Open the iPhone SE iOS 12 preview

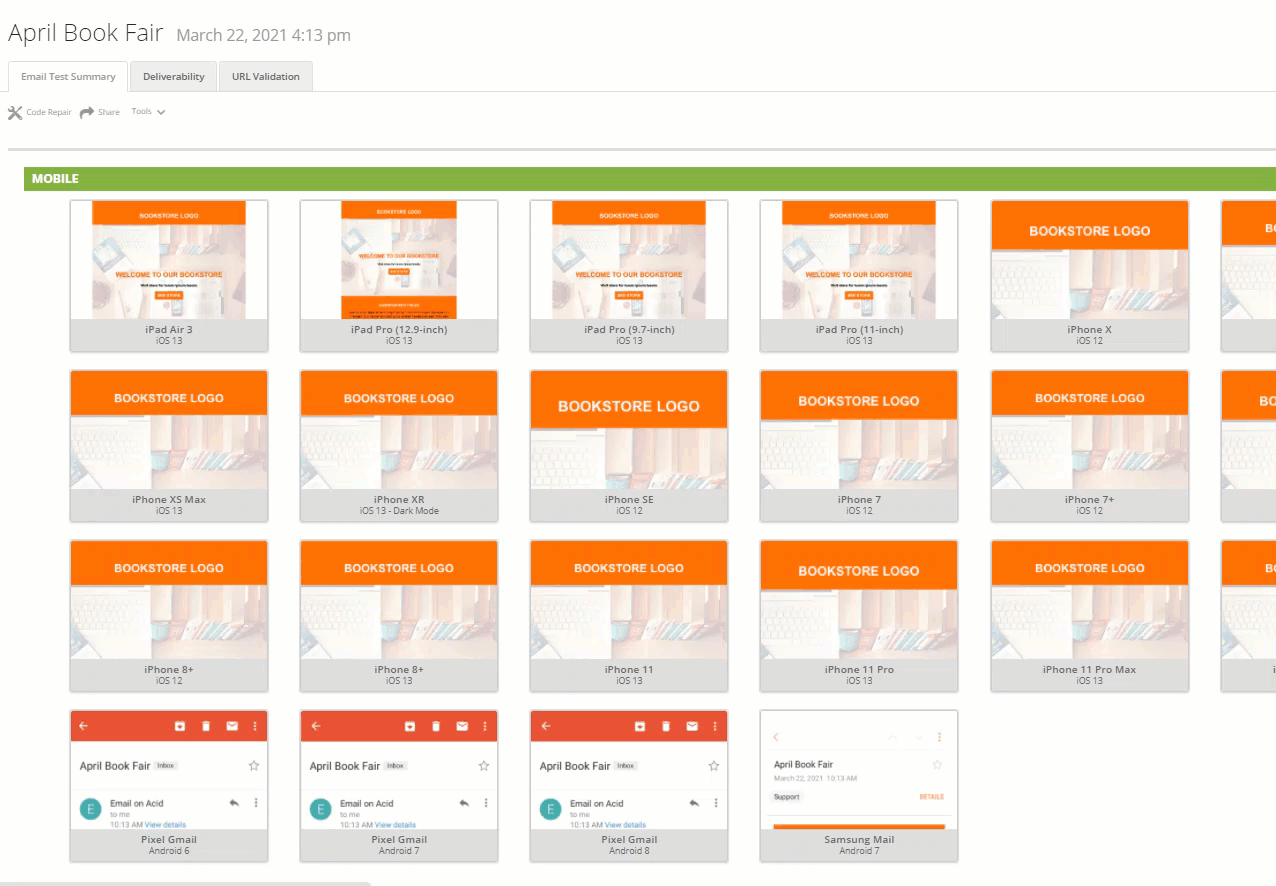[629, 446]
